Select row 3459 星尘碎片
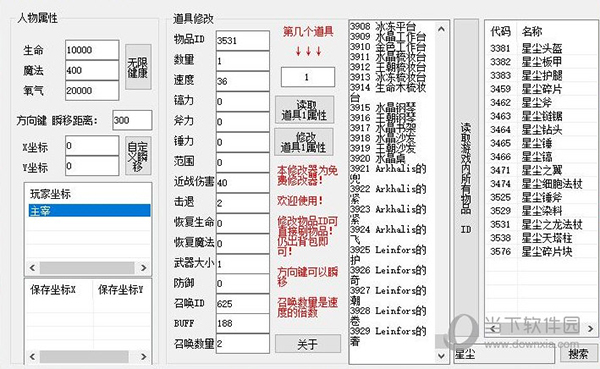 [x=541, y=89]
